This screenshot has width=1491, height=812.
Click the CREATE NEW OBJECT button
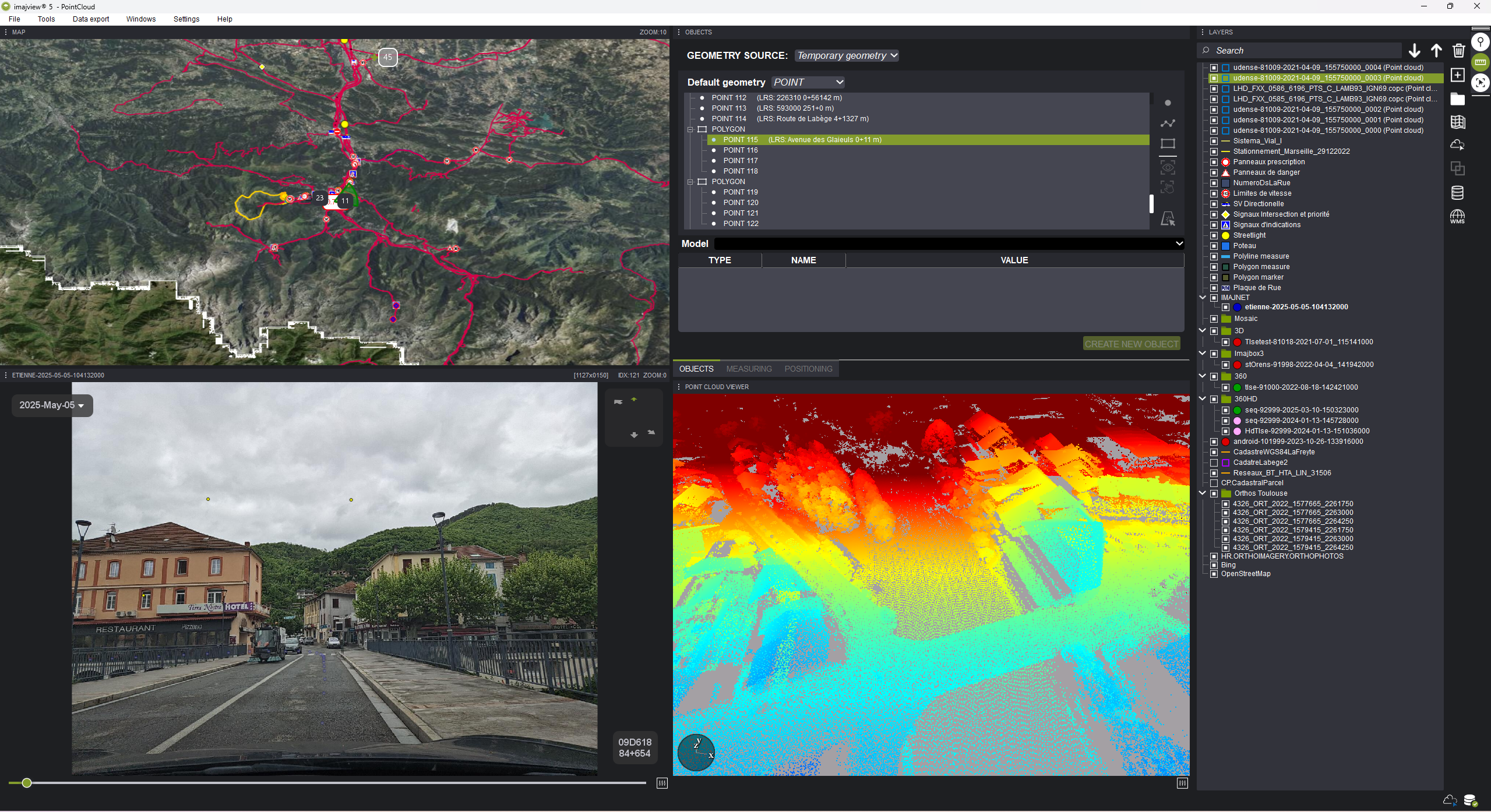tap(1132, 344)
